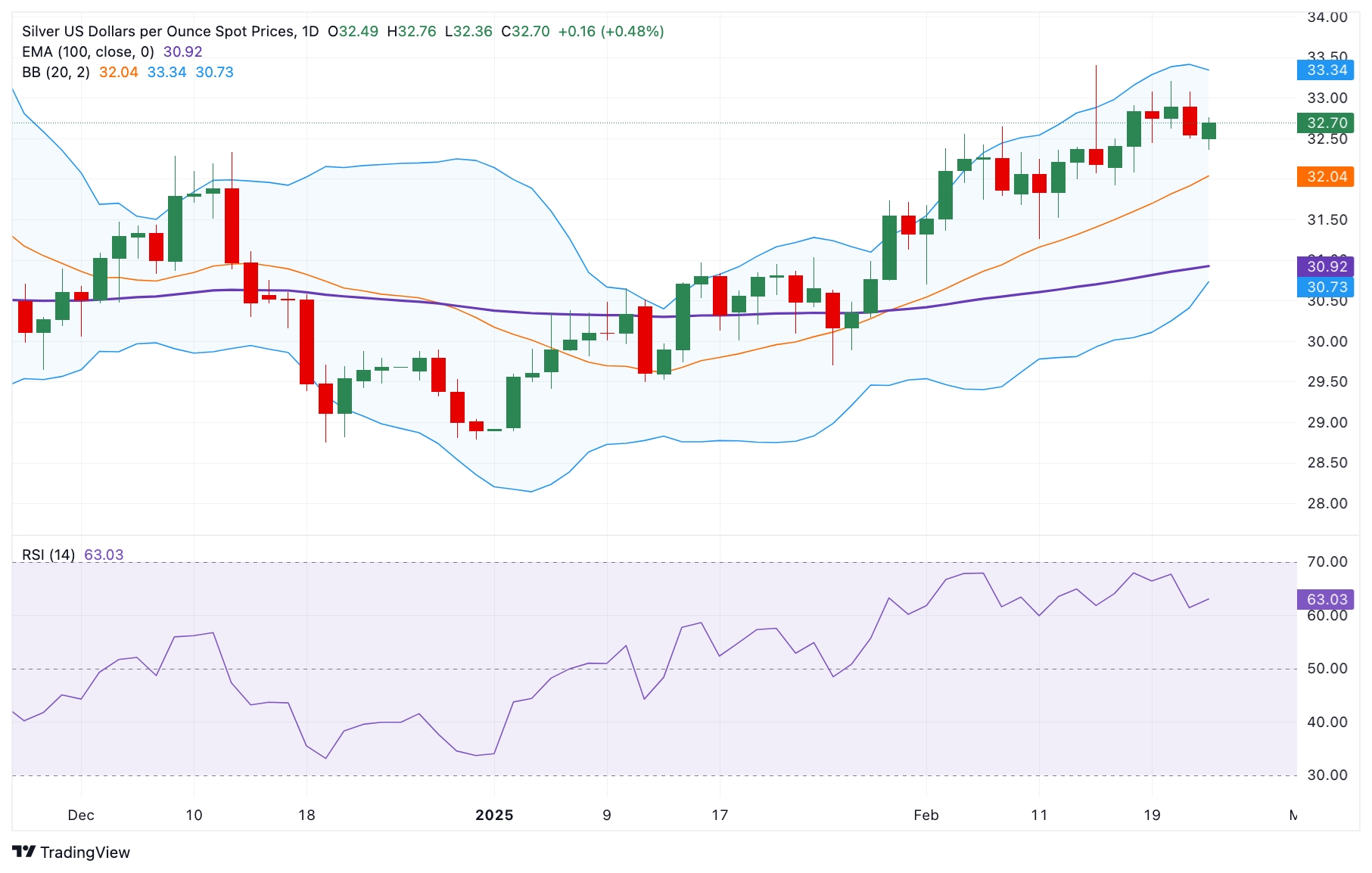Click the 19 date label on time axis
1372x873 pixels.
pyautogui.click(x=1151, y=815)
